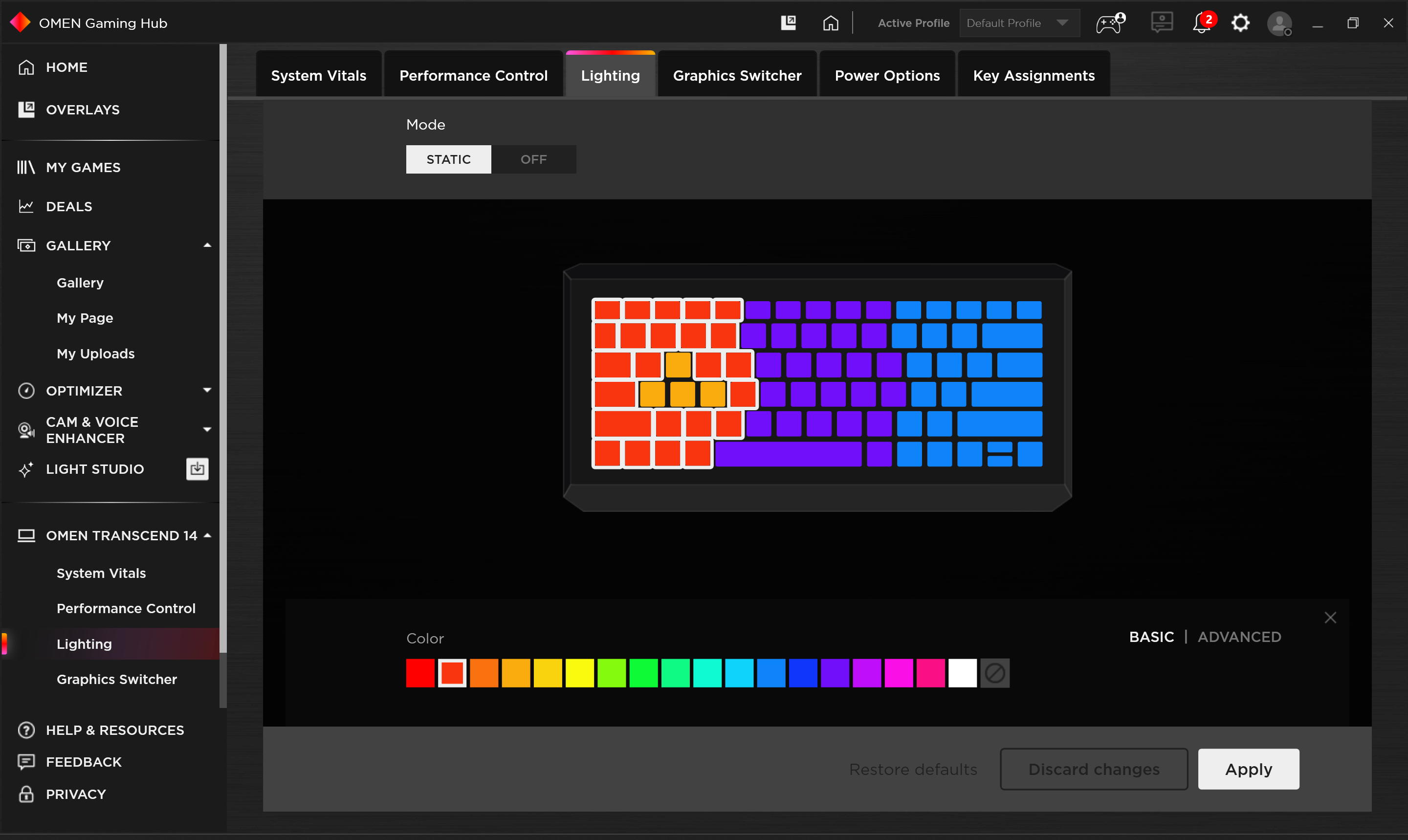The height and width of the screenshot is (840, 1408).
Task: Open LIGHT STUDIO in the sidebar
Action: [x=94, y=469]
